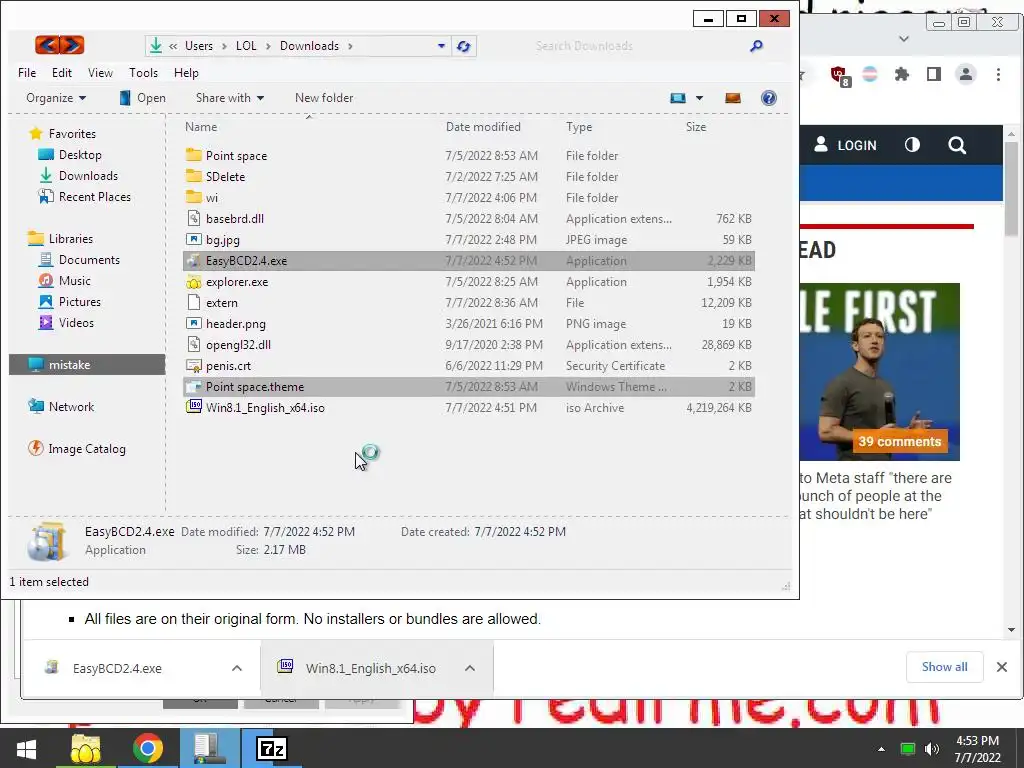Viewport: 1024px width, 768px height.
Task: Toggle the preview pane icon
Action: [733, 98]
